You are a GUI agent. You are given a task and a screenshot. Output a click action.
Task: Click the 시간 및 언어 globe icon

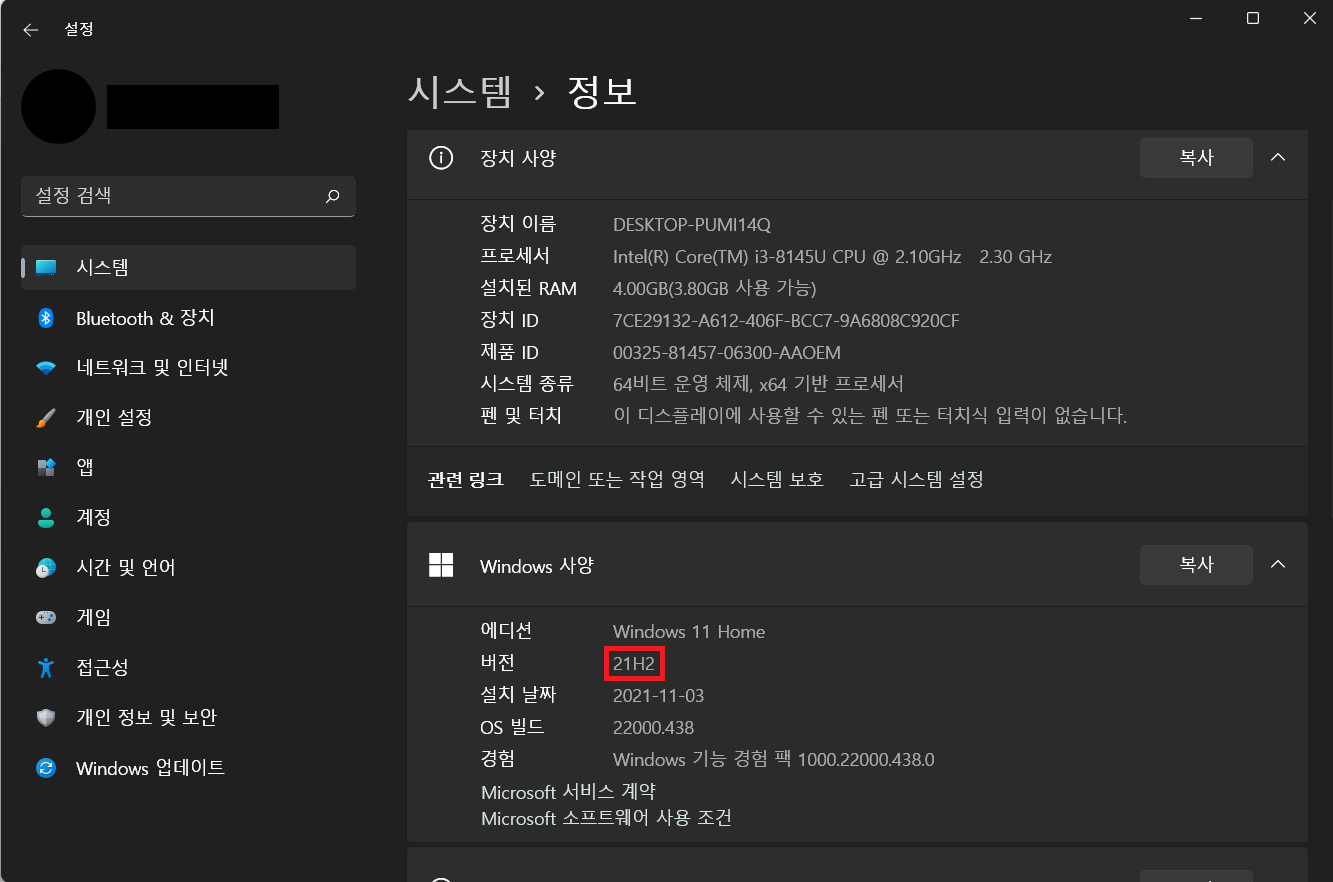click(x=46, y=568)
